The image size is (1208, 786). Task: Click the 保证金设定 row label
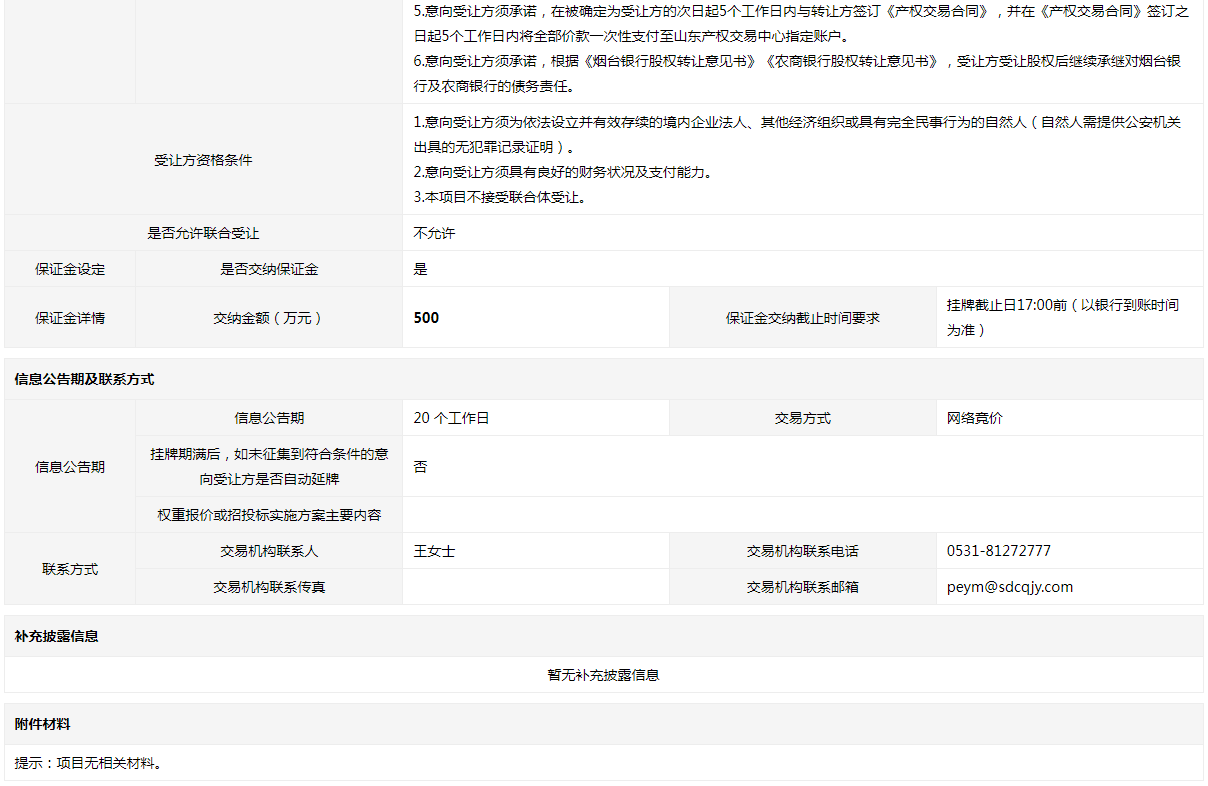pos(70,269)
